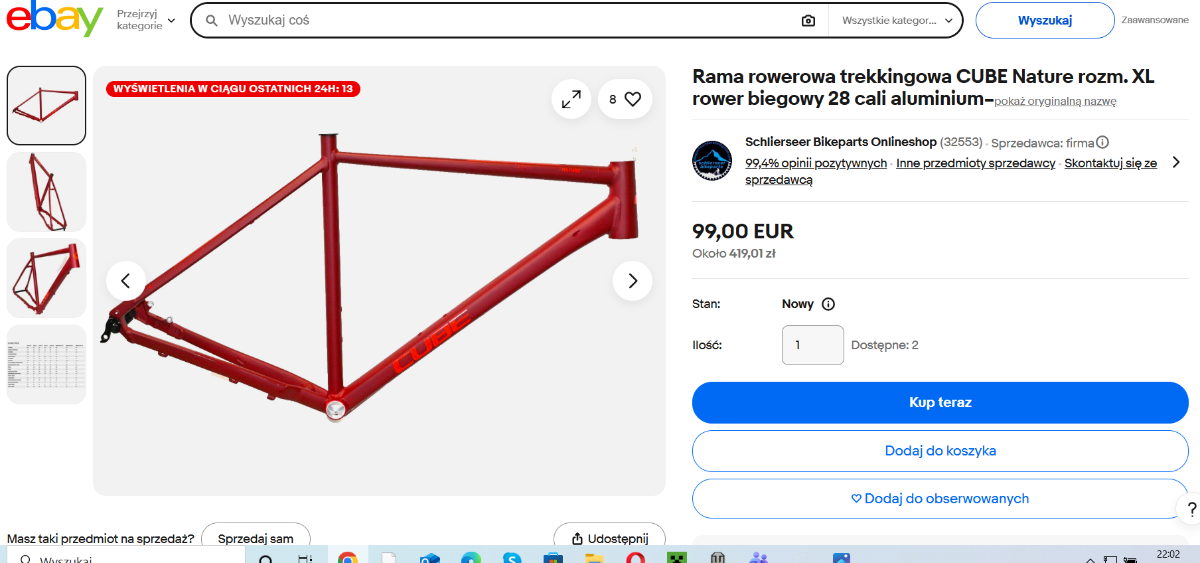The height and width of the screenshot is (563, 1200).
Task: Open the camera image search icon
Action: pos(808,20)
